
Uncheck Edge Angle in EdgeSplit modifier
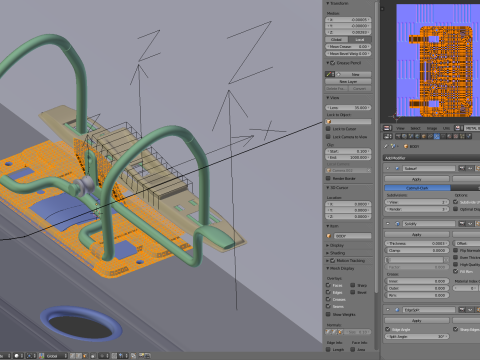[x=388, y=329]
